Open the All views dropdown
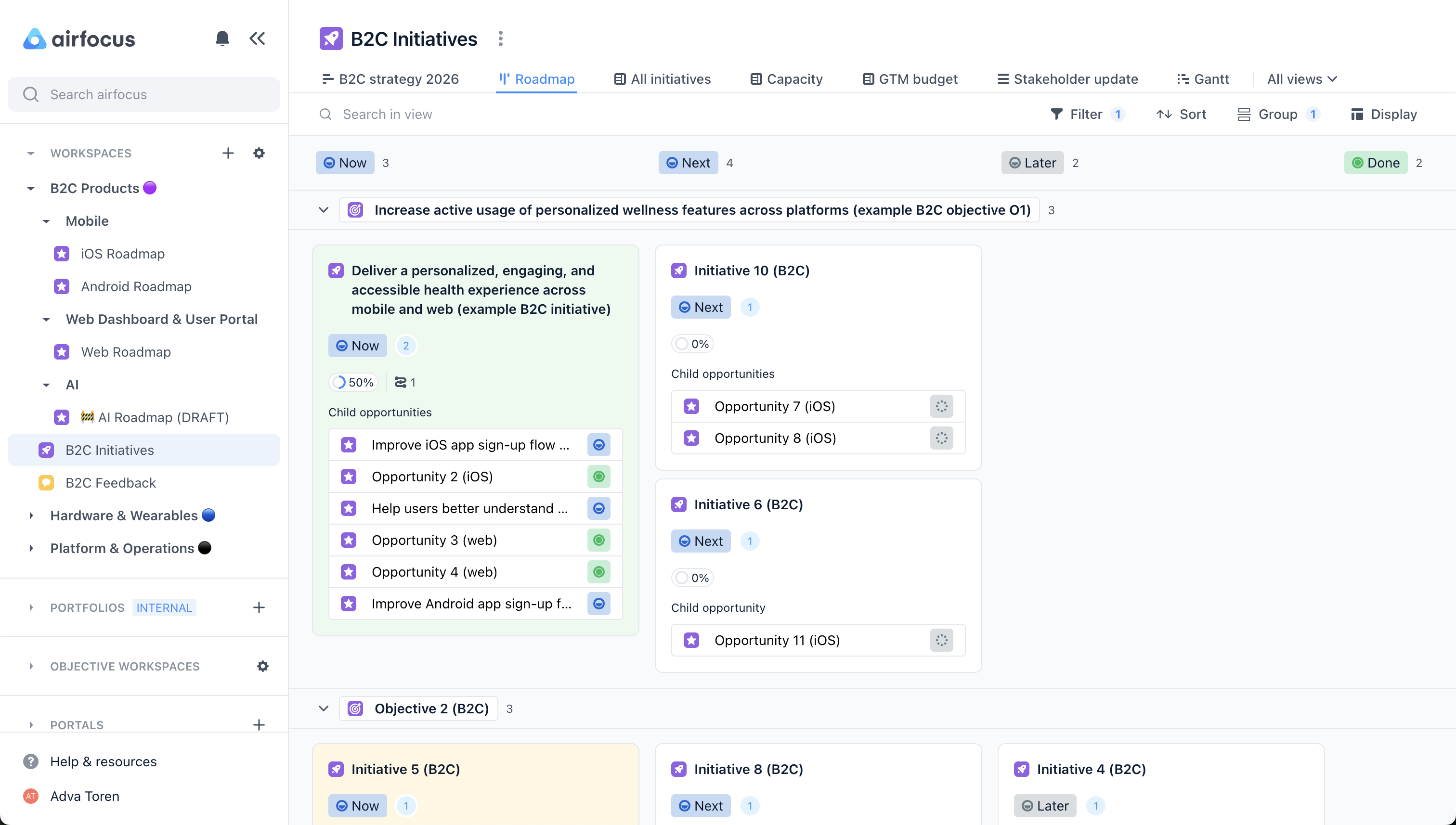The image size is (1456, 825). click(1301, 79)
